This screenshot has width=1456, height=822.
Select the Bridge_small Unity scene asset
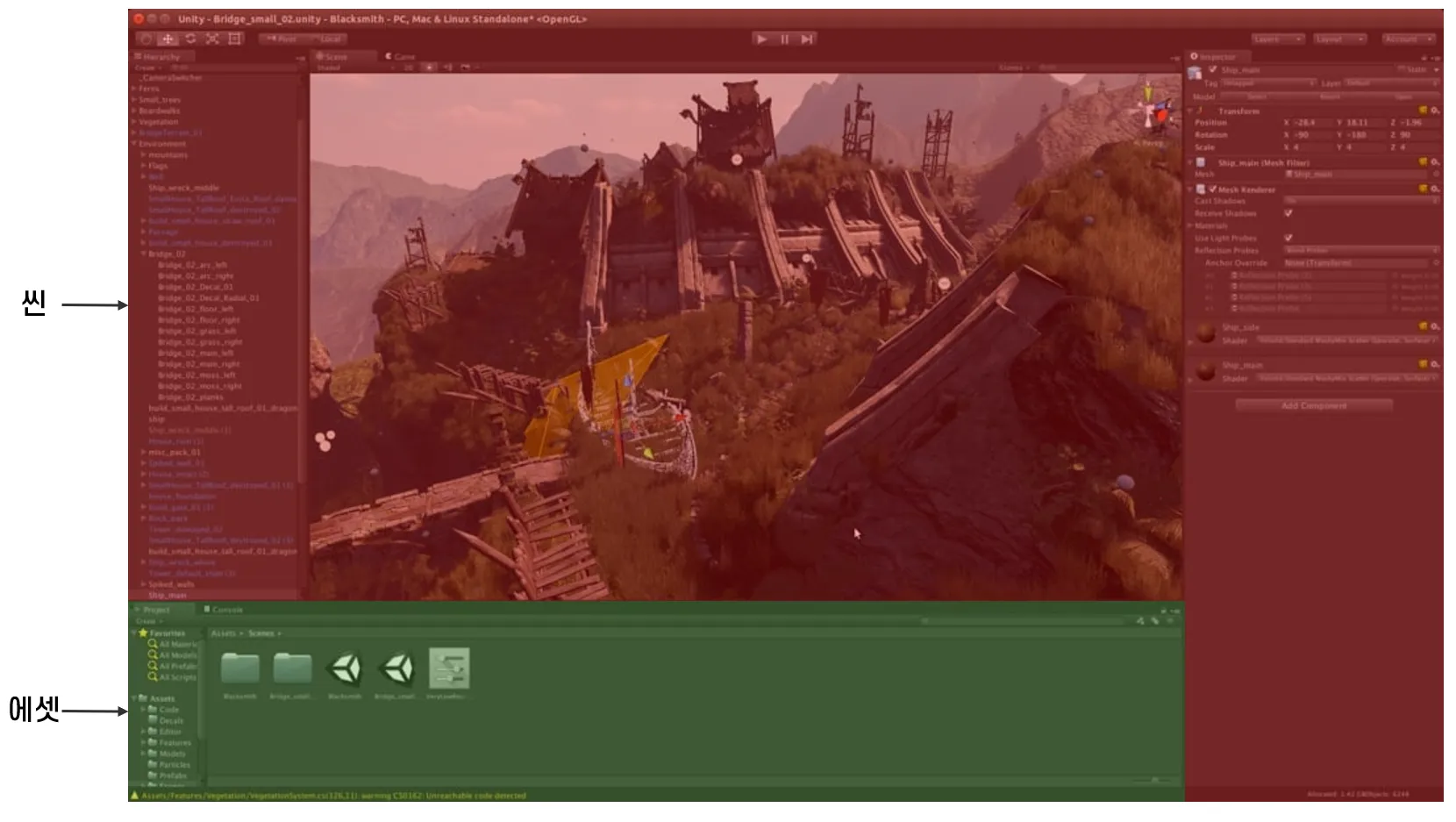pyautogui.click(x=396, y=668)
